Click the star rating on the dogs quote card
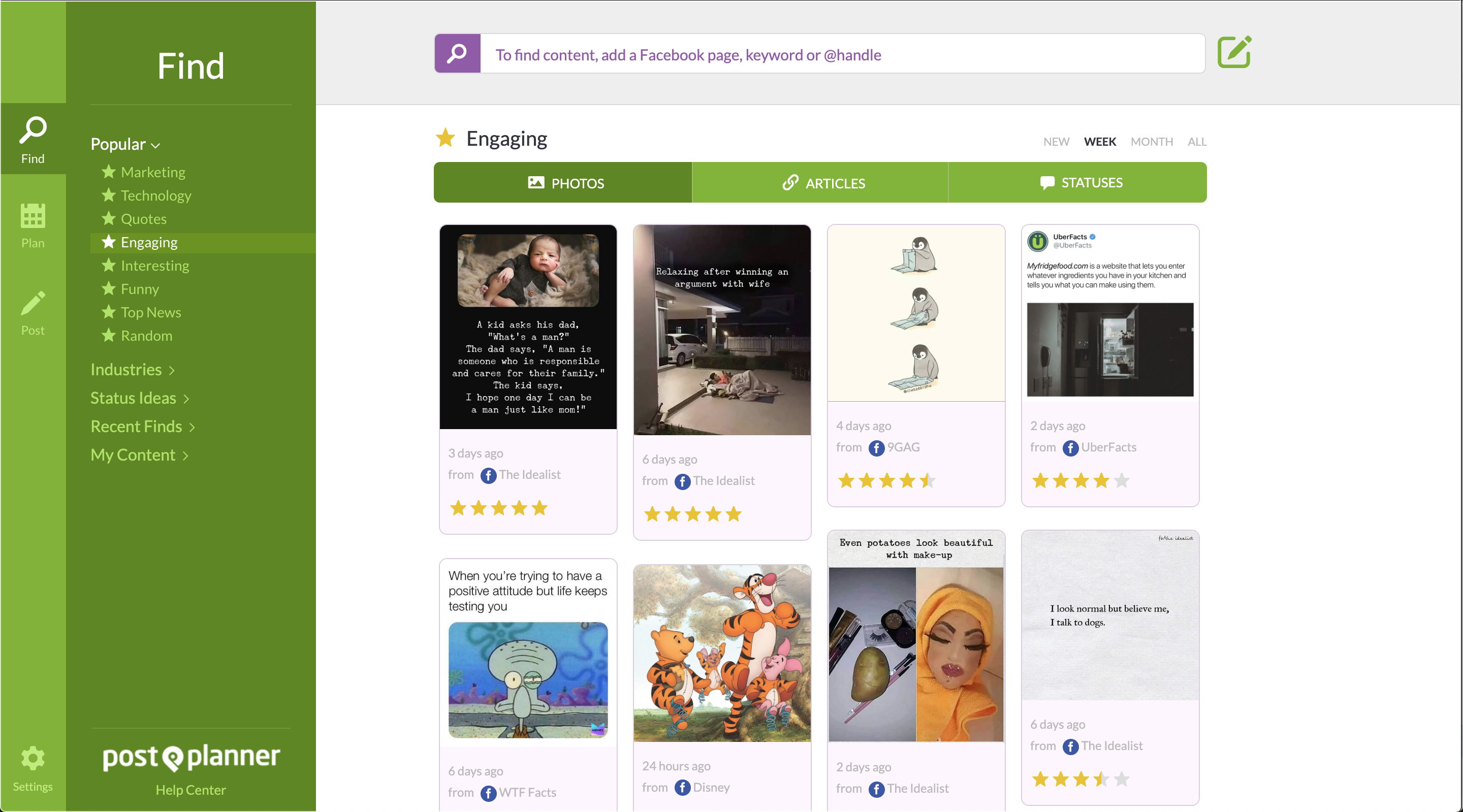 click(1081, 779)
